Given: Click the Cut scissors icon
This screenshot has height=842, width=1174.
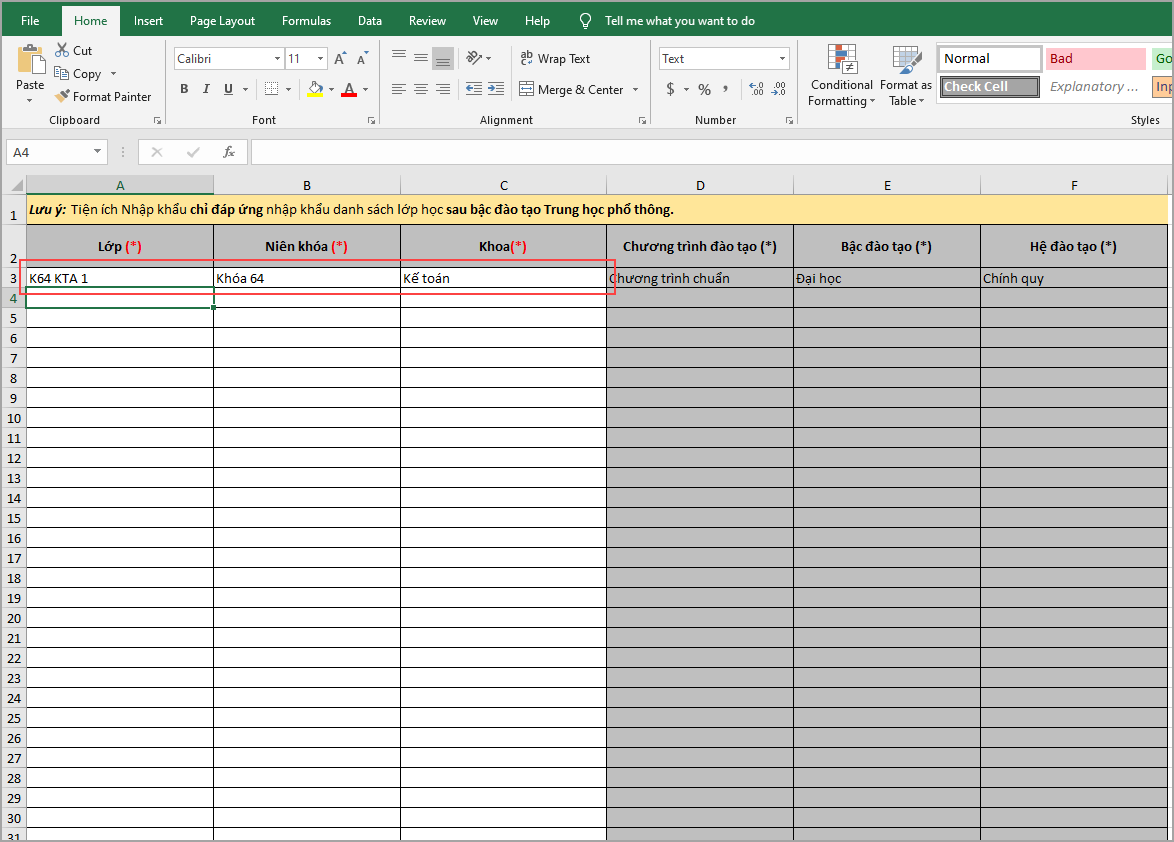Looking at the screenshot, I should 62,50.
